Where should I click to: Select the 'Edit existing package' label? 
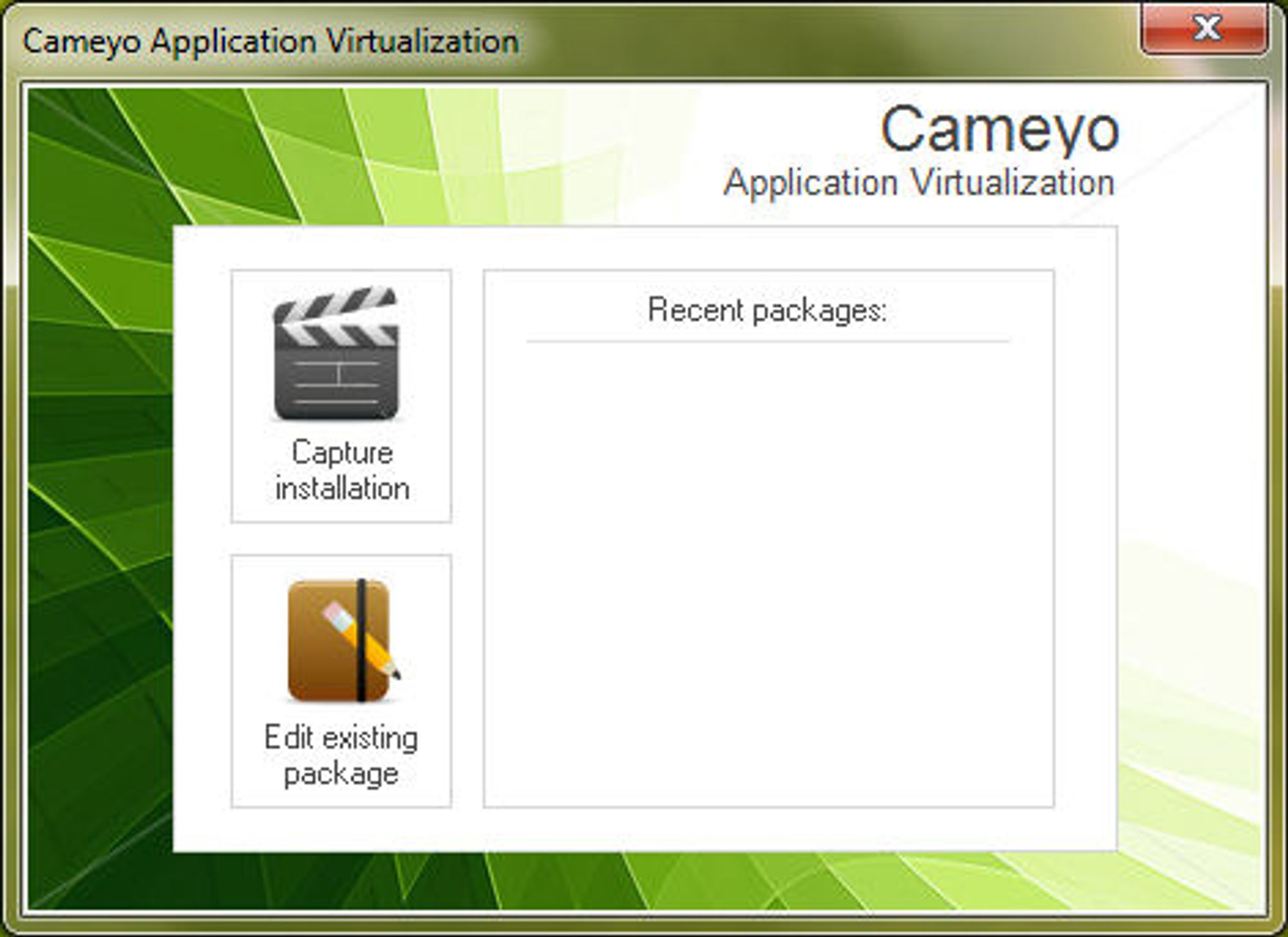click(x=341, y=755)
